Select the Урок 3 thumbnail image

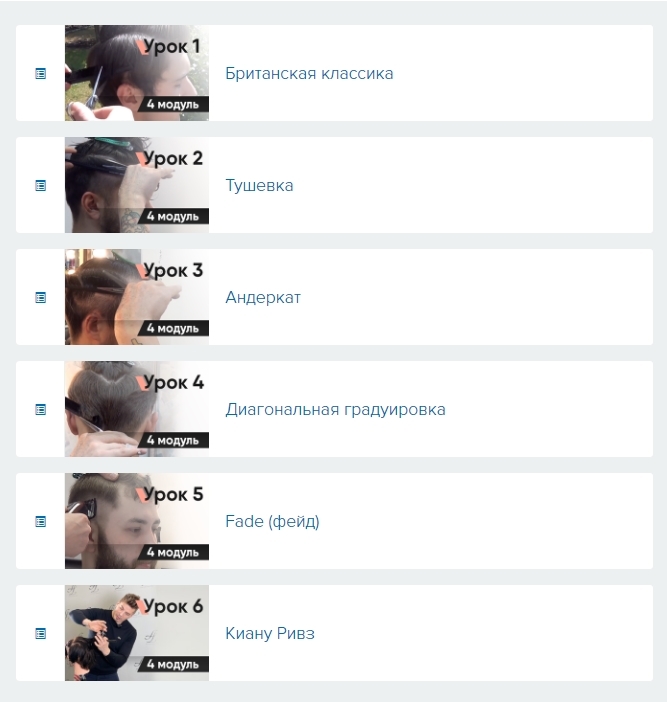click(x=137, y=297)
